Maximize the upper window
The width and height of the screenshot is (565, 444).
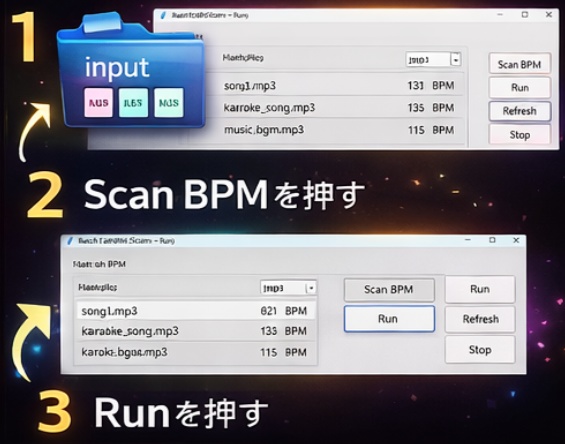coord(525,14)
